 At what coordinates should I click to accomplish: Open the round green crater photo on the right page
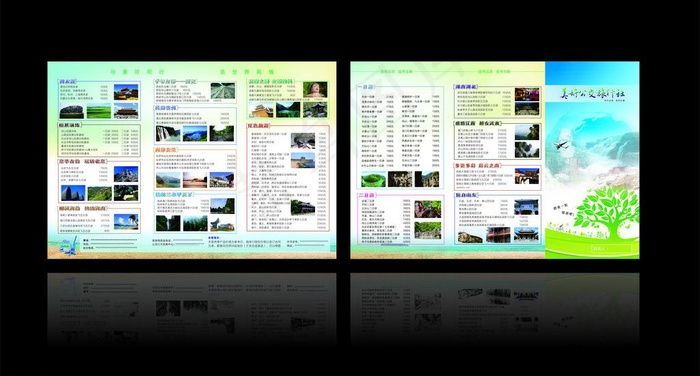click(x=373, y=179)
